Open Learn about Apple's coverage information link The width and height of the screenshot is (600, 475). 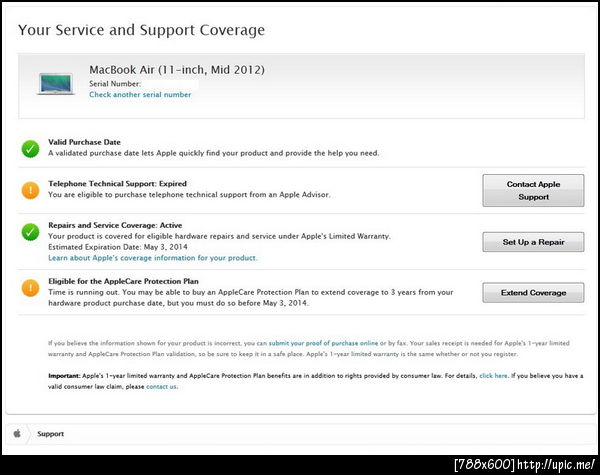153,258
